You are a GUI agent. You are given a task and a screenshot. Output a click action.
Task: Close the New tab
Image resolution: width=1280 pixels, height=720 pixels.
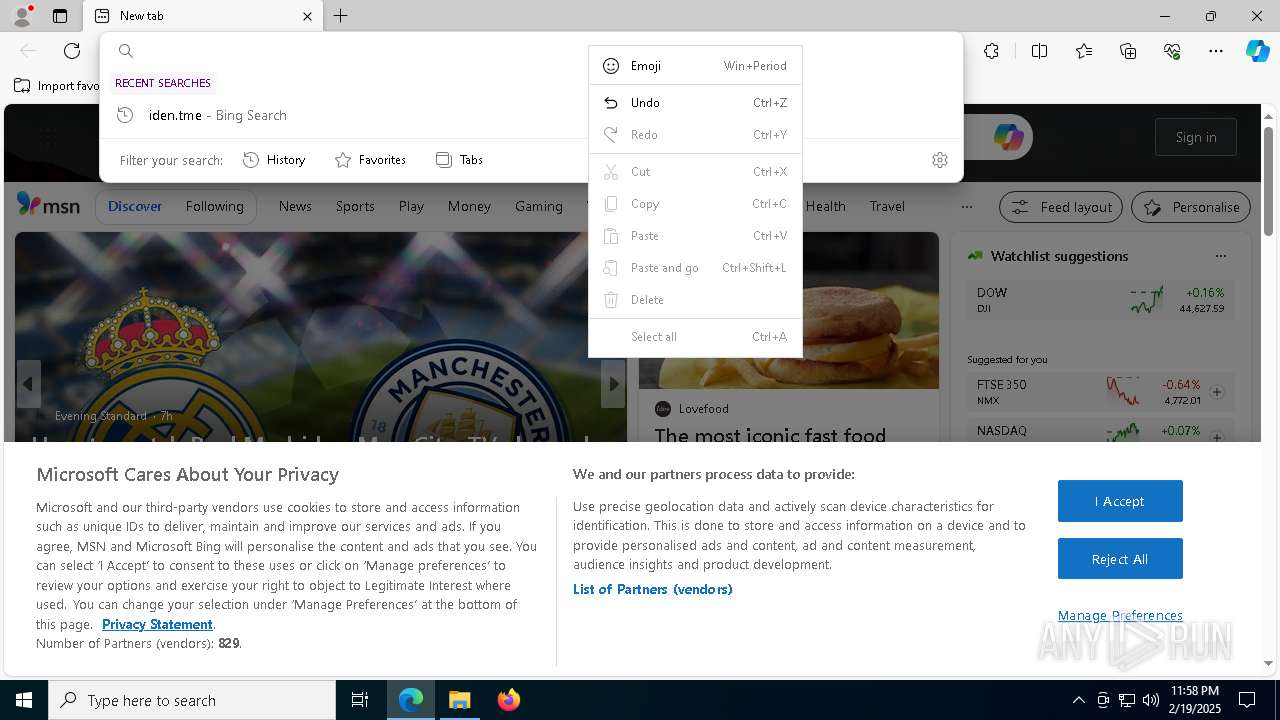307,16
